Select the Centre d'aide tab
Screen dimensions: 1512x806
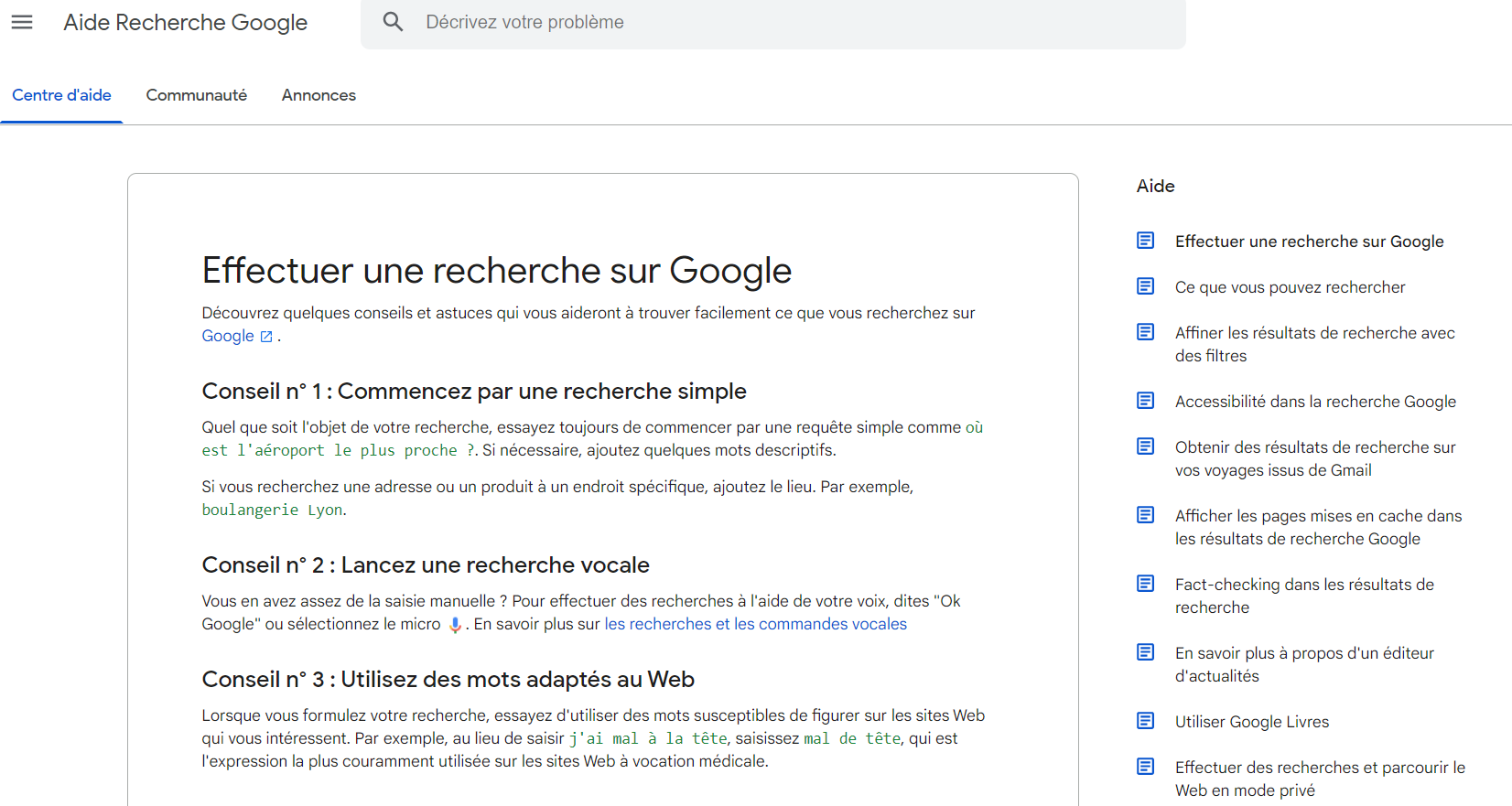(61, 95)
